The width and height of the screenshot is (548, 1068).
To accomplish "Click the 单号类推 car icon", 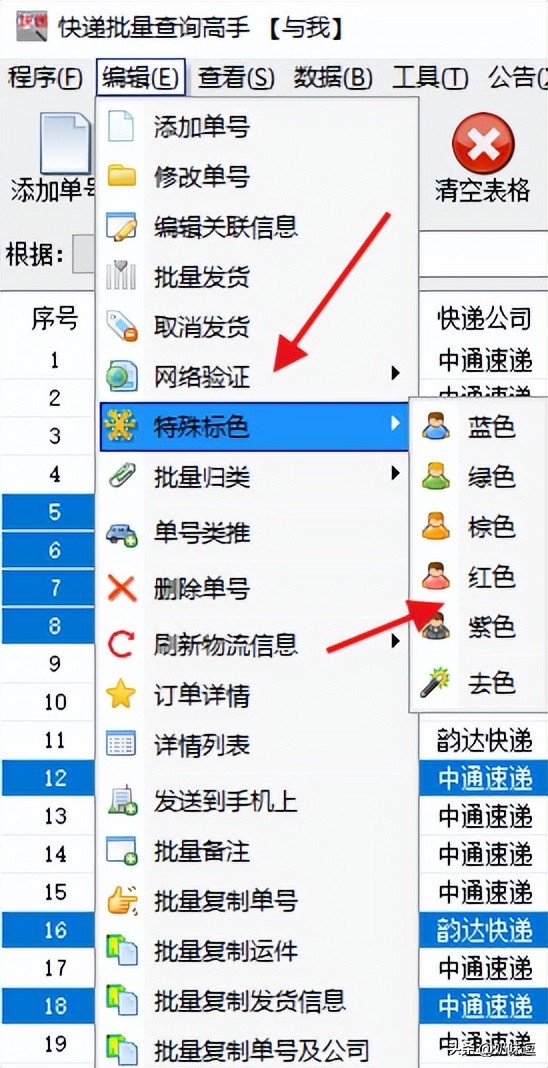I will pyautogui.click(x=122, y=534).
